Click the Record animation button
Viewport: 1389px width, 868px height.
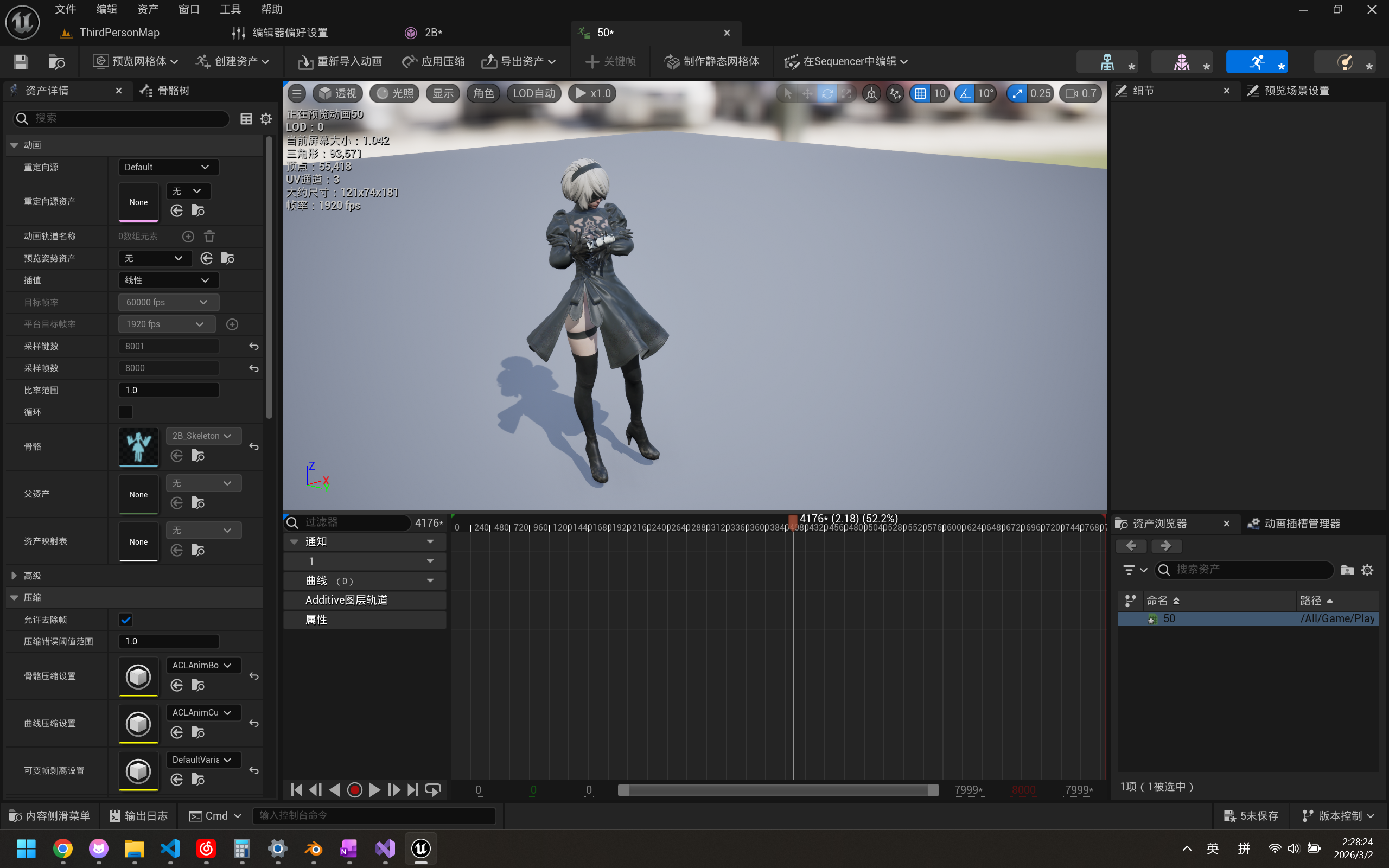tap(355, 790)
